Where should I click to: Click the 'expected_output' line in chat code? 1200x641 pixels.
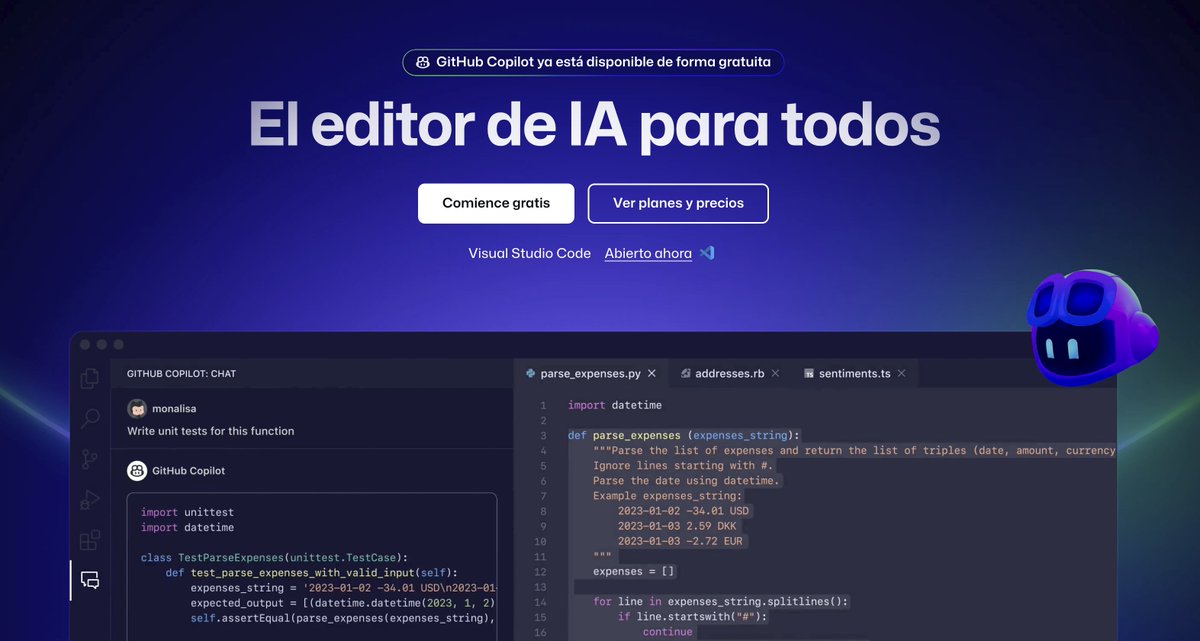pyautogui.click(x=343, y=603)
